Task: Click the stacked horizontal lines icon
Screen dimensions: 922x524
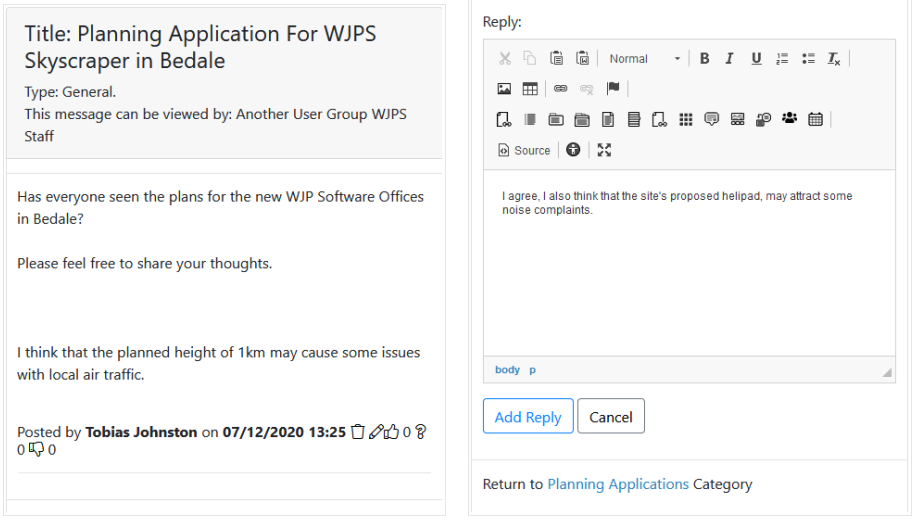Action: click(634, 120)
